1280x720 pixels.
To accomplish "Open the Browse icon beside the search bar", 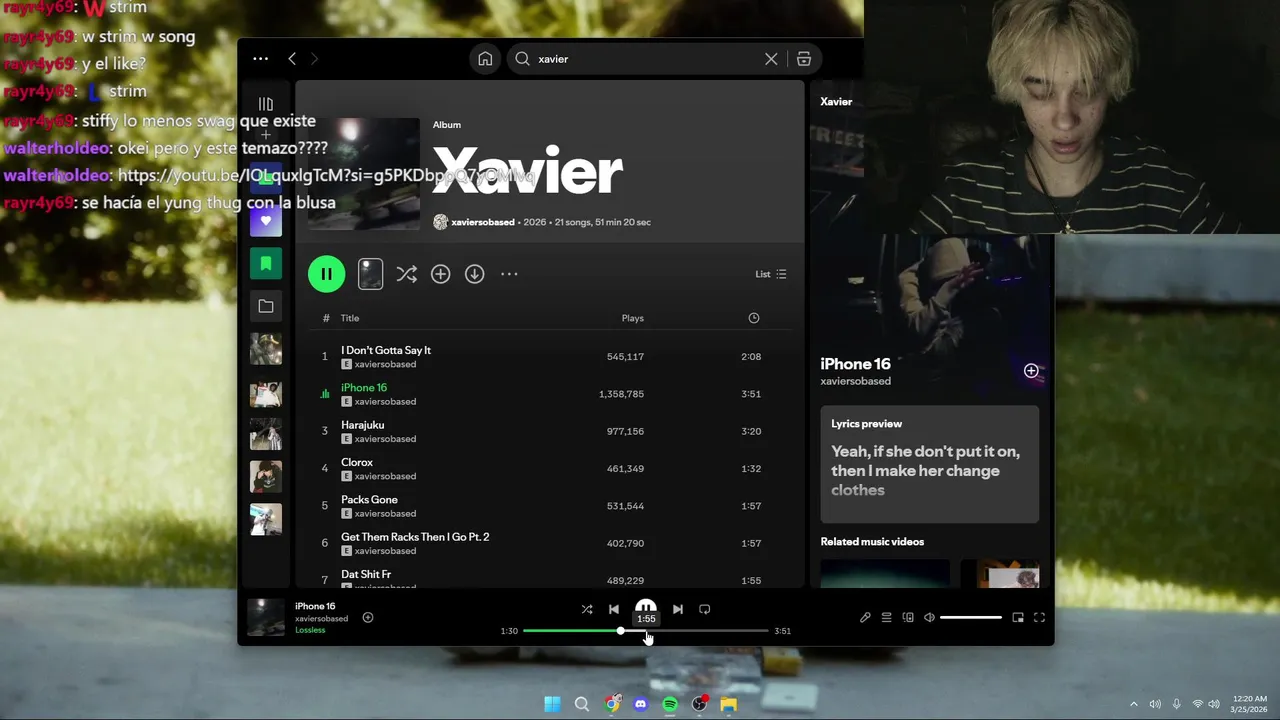I will [804, 59].
